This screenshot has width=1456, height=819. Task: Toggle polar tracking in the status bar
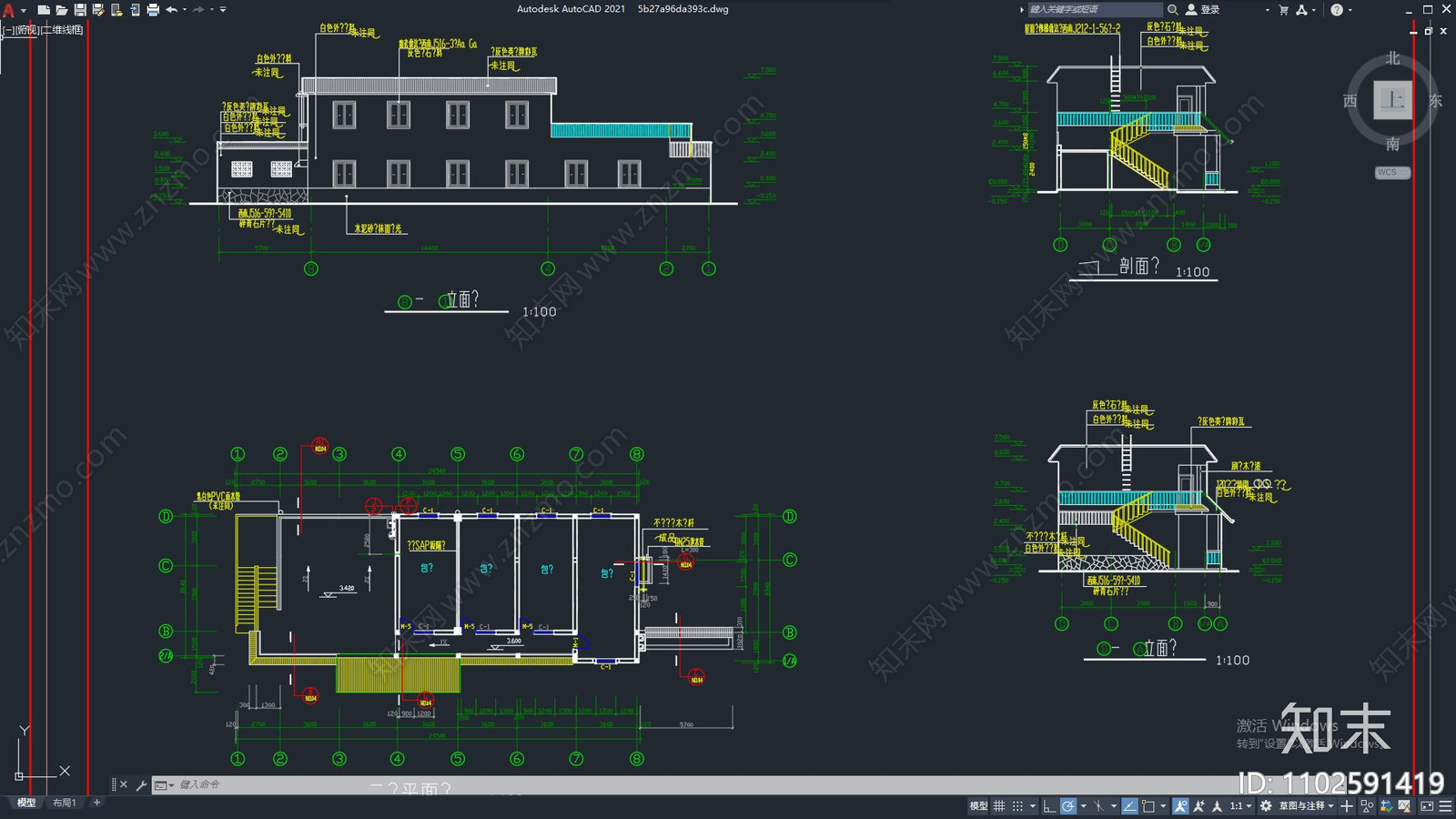1068,806
